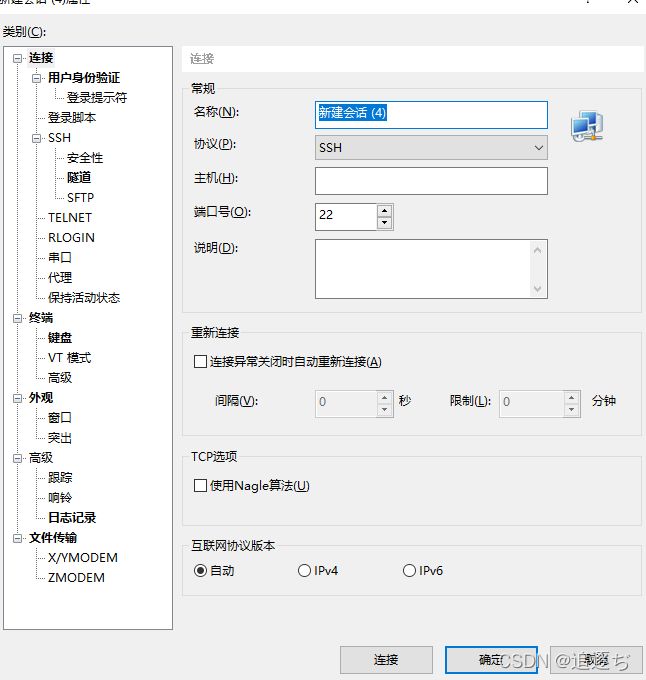Image resolution: width=646 pixels, height=680 pixels.
Task: Collapse the 高级 category tree node
Action: coord(17,458)
